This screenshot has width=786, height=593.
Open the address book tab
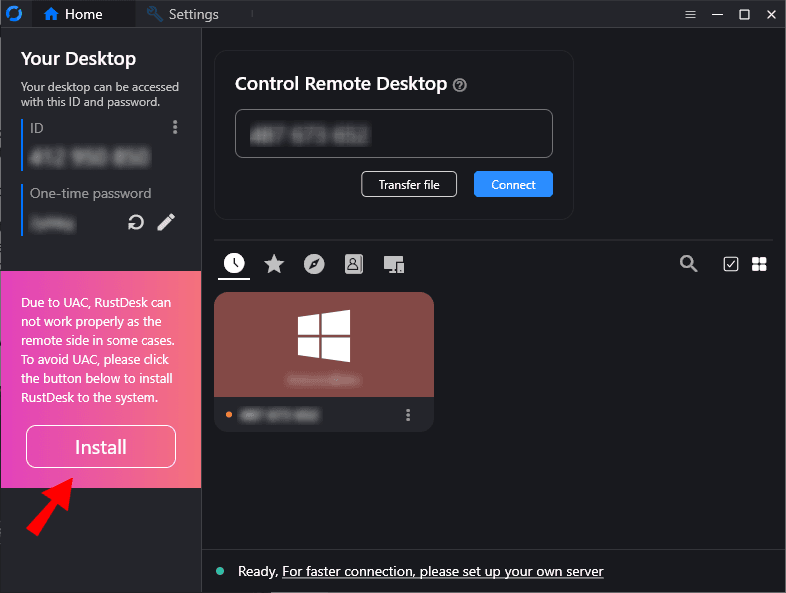pos(354,264)
